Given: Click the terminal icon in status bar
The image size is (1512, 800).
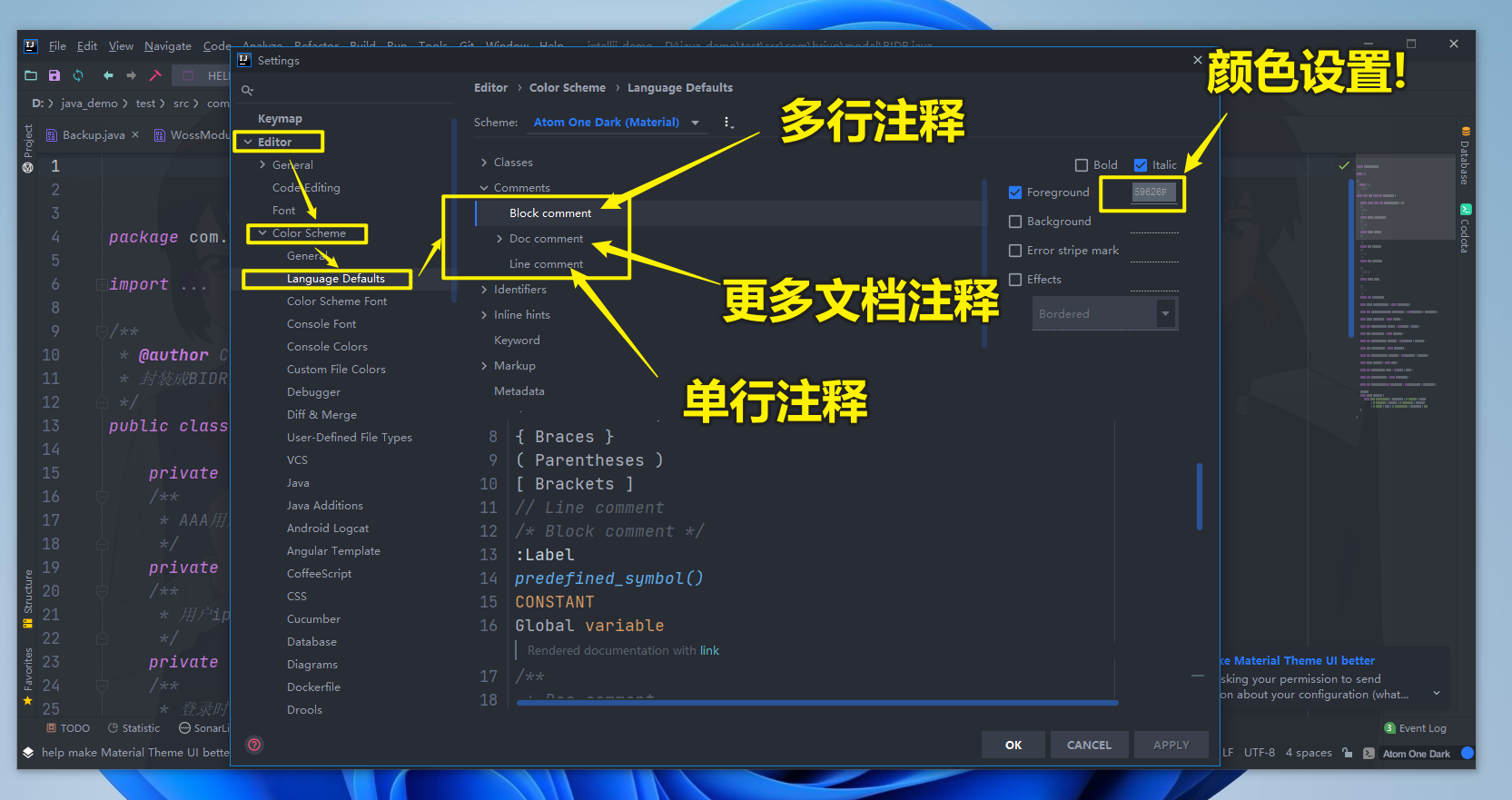Looking at the screenshot, I should point(1369,753).
